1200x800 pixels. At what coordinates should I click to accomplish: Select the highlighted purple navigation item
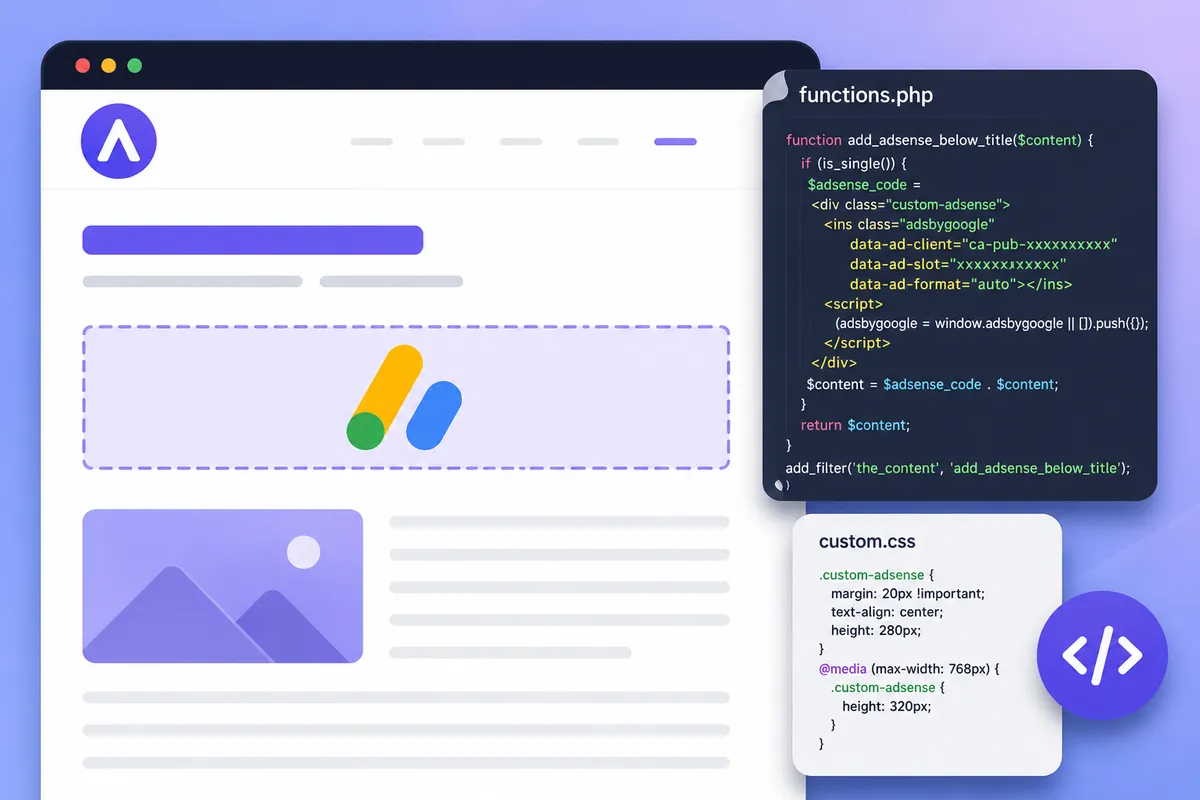tap(675, 142)
